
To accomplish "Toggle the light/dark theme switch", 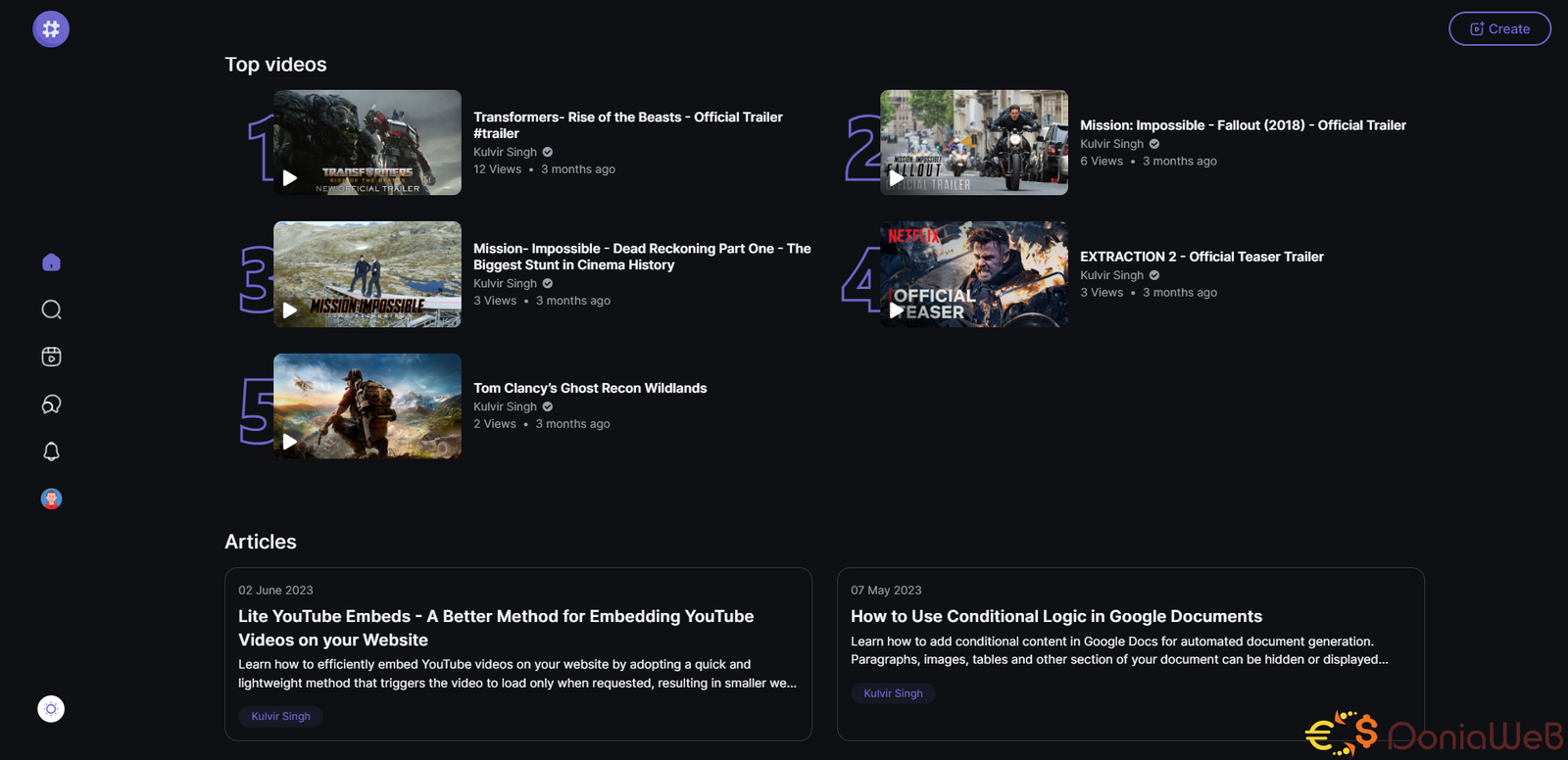I will click(x=51, y=709).
